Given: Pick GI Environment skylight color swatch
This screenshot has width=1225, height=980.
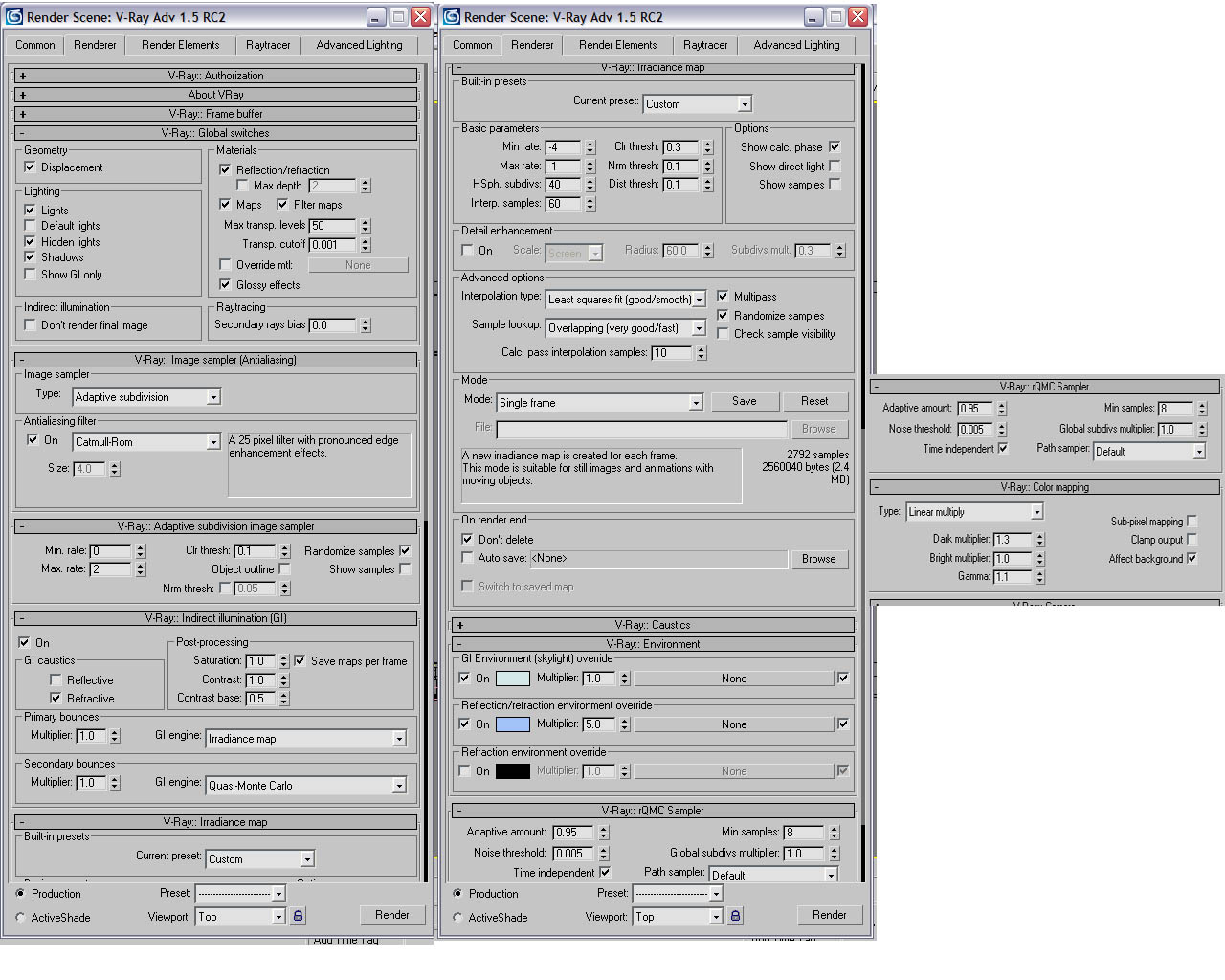Looking at the screenshot, I should tap(512, 679).
